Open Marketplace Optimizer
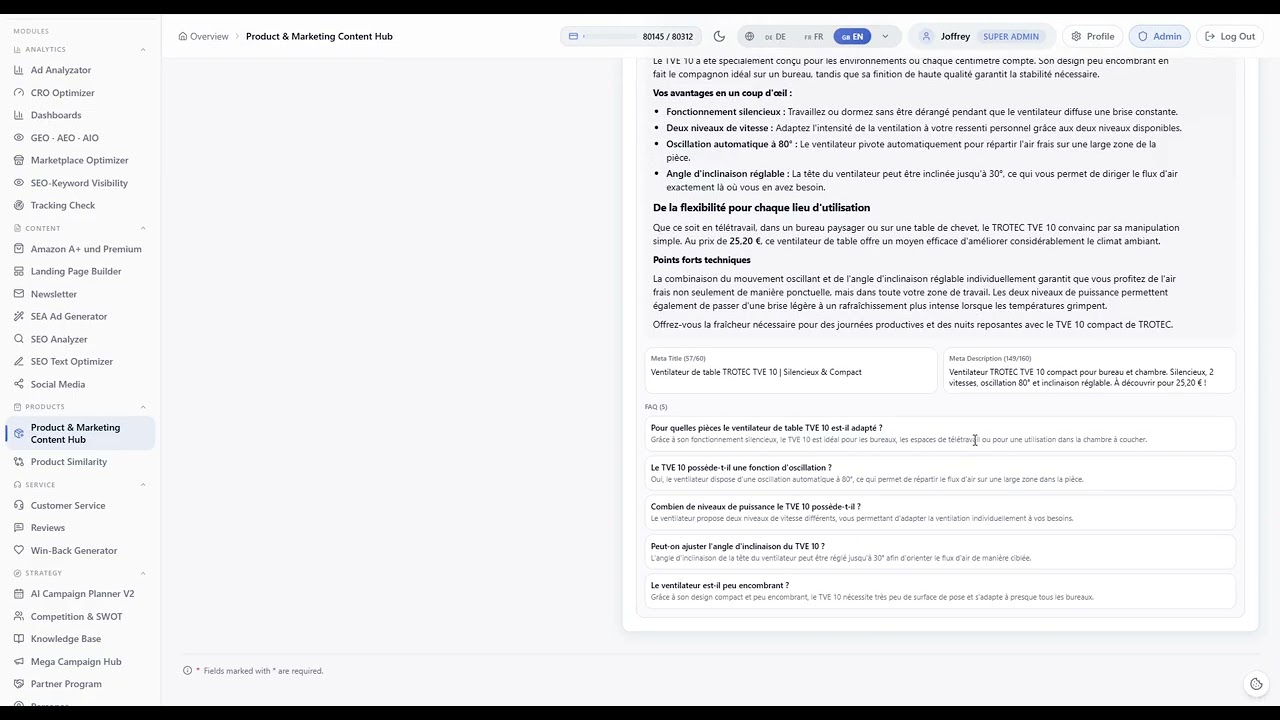The height and width of the screenshot is (720, 1280). (80, 160)
